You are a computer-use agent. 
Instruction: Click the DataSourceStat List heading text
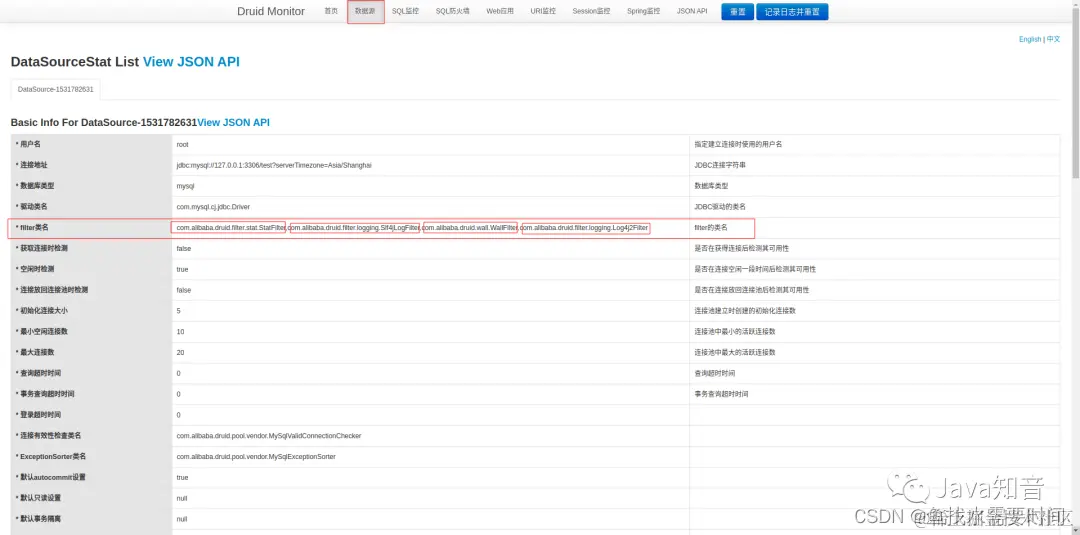tap(75, 62)
